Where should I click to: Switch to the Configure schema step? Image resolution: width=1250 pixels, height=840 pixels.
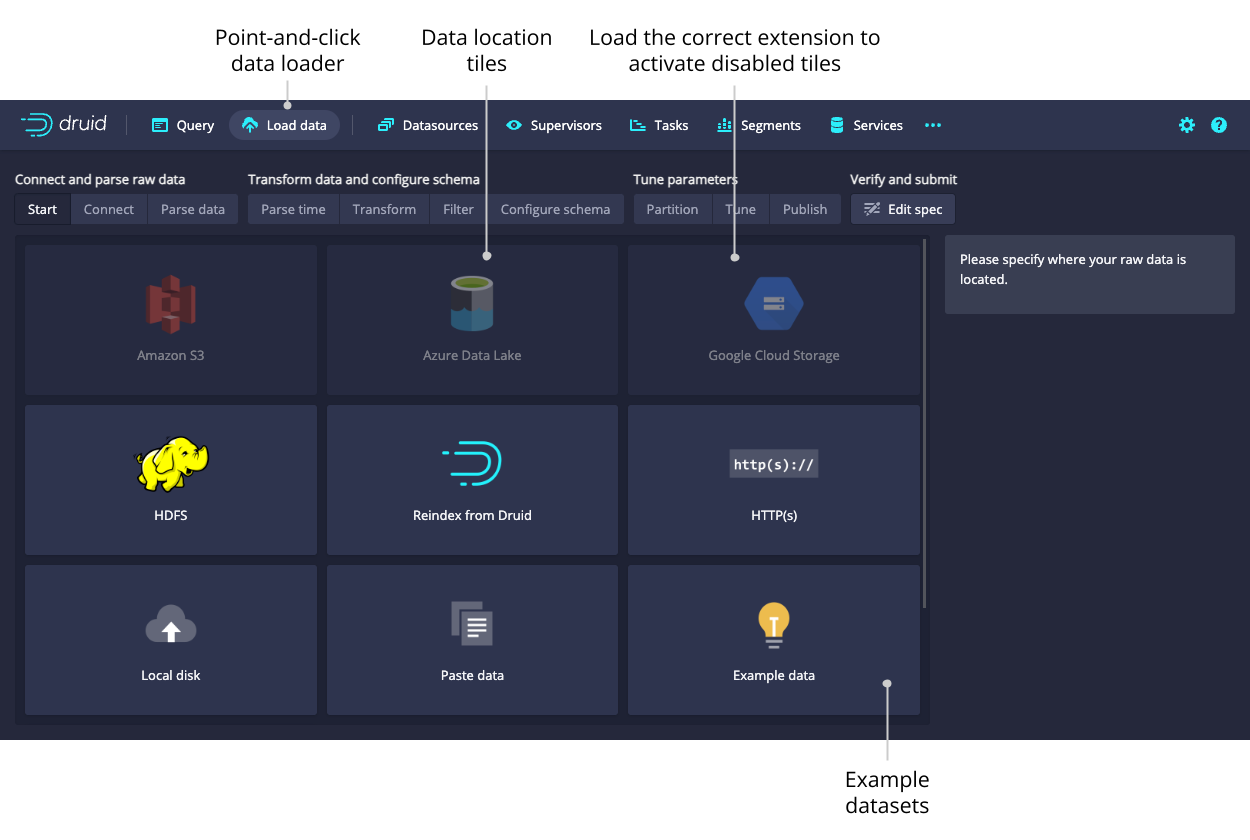coord(555,209)
